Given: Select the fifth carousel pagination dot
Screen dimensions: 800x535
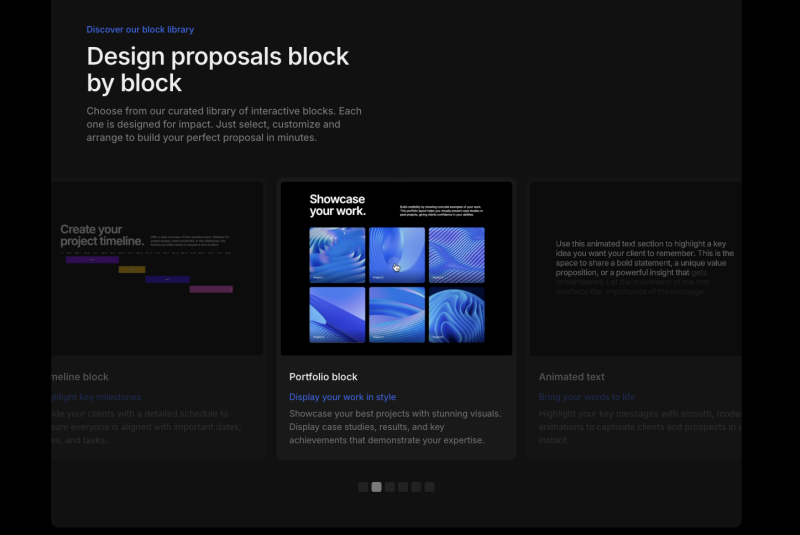Looking at the screenshot, I should tap(416, 487).
